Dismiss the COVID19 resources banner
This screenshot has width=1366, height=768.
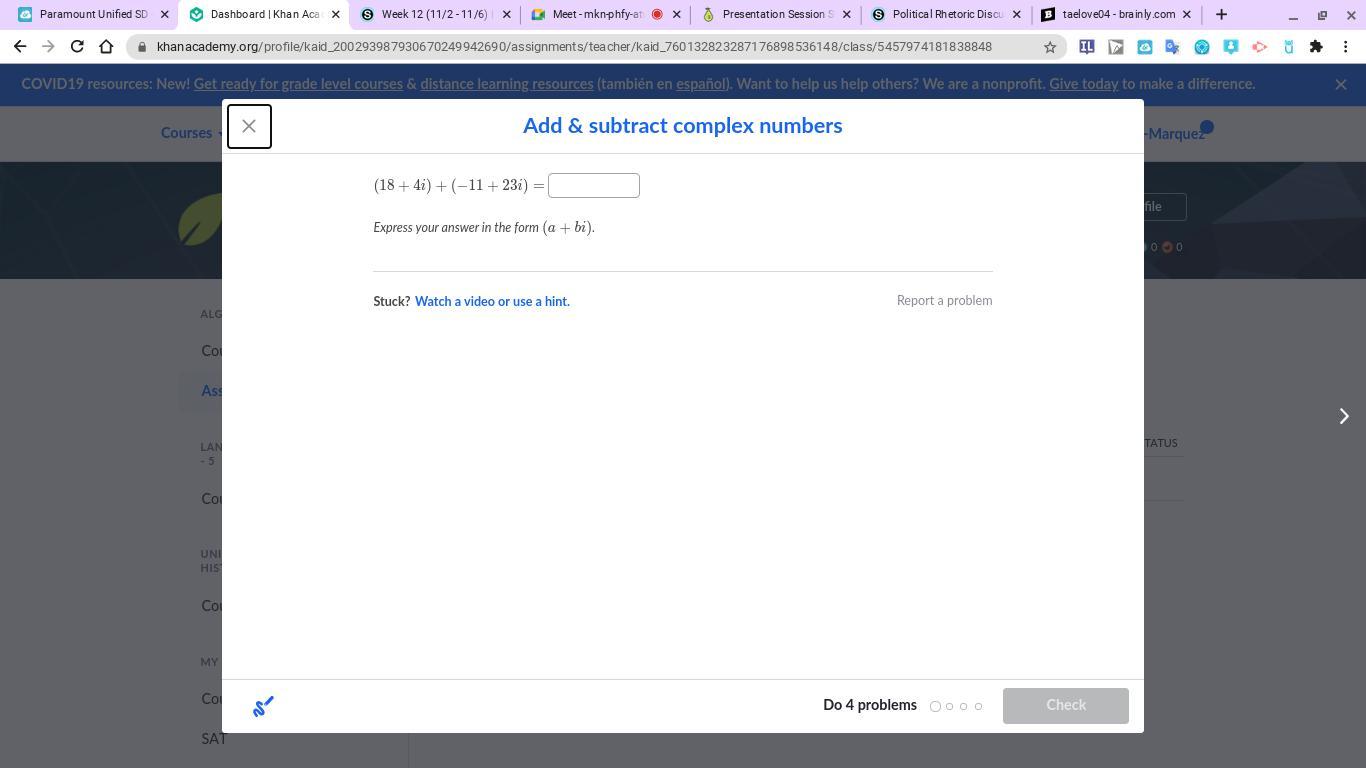pyautogui.click(x=1341, y=85)
